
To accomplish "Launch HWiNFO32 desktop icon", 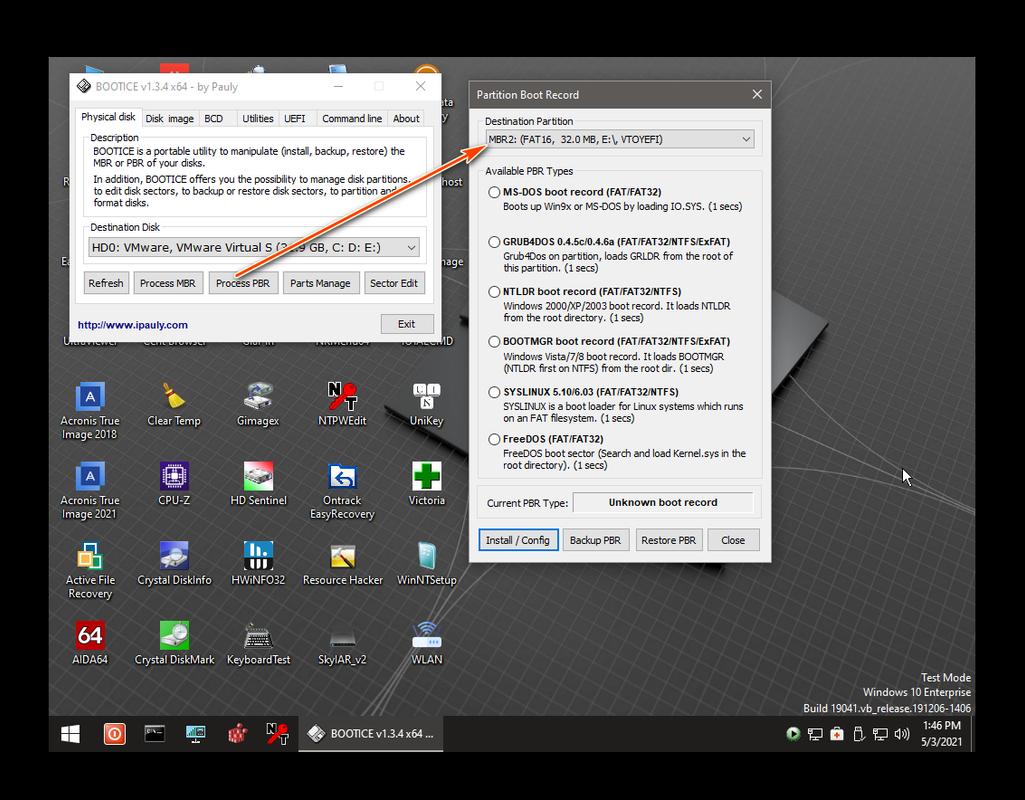I will 258,563.
